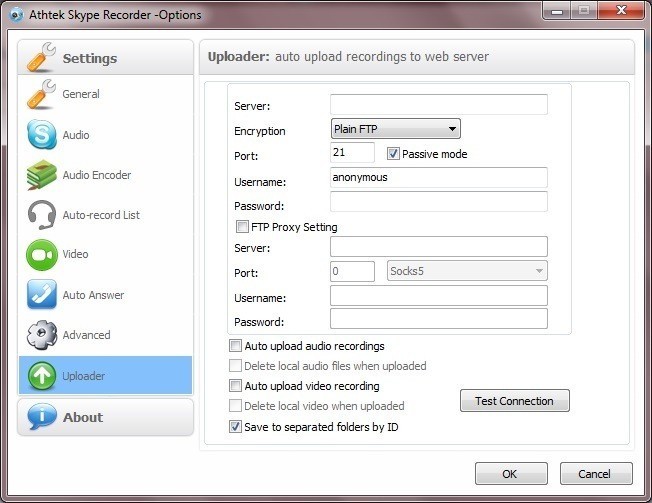The image size is (652, 503).
Task: Click the app icon in title bar
Action: (16, 15)
